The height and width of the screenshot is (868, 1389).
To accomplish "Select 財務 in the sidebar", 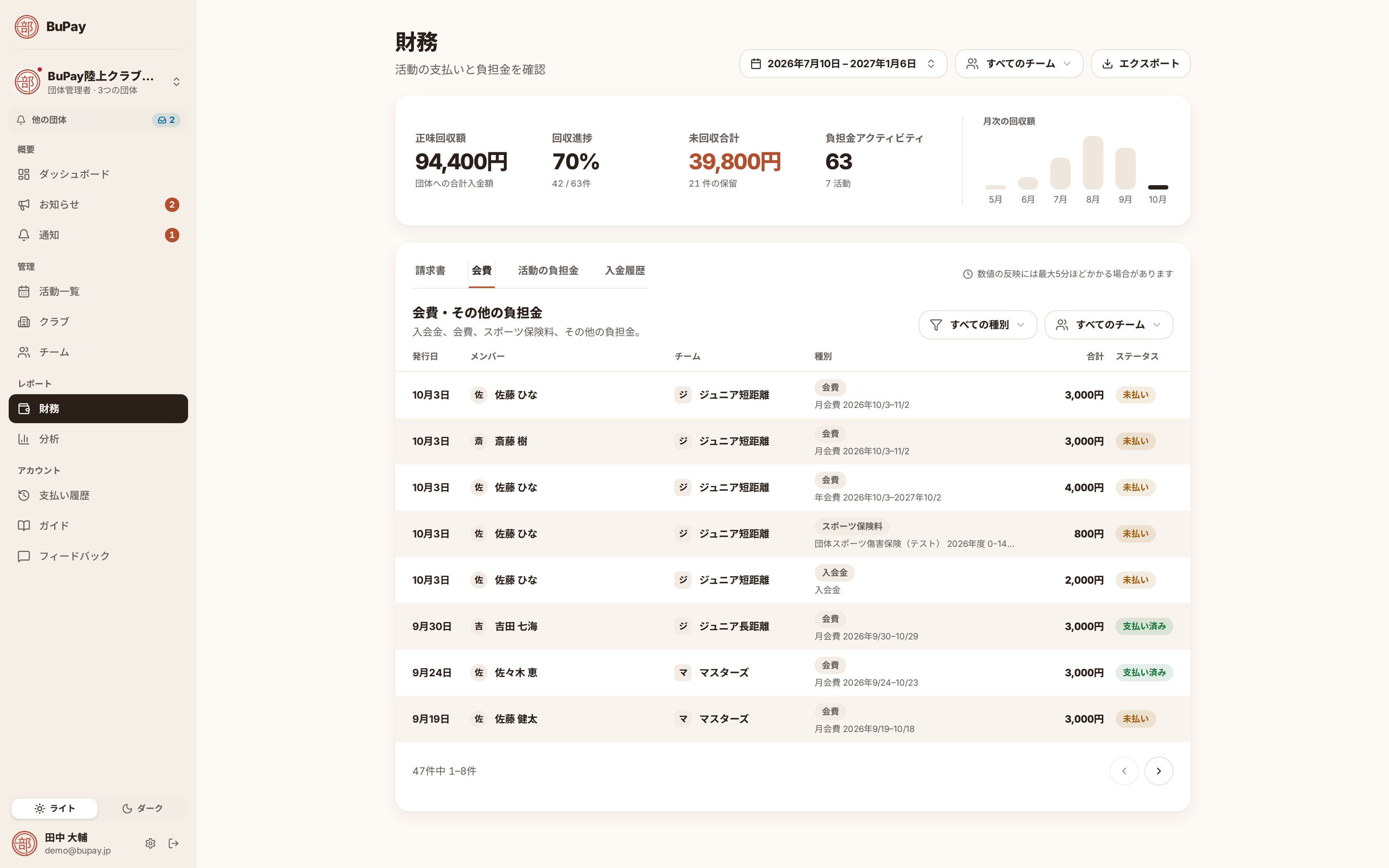I will pyautogui.click(x=98, y=409).
